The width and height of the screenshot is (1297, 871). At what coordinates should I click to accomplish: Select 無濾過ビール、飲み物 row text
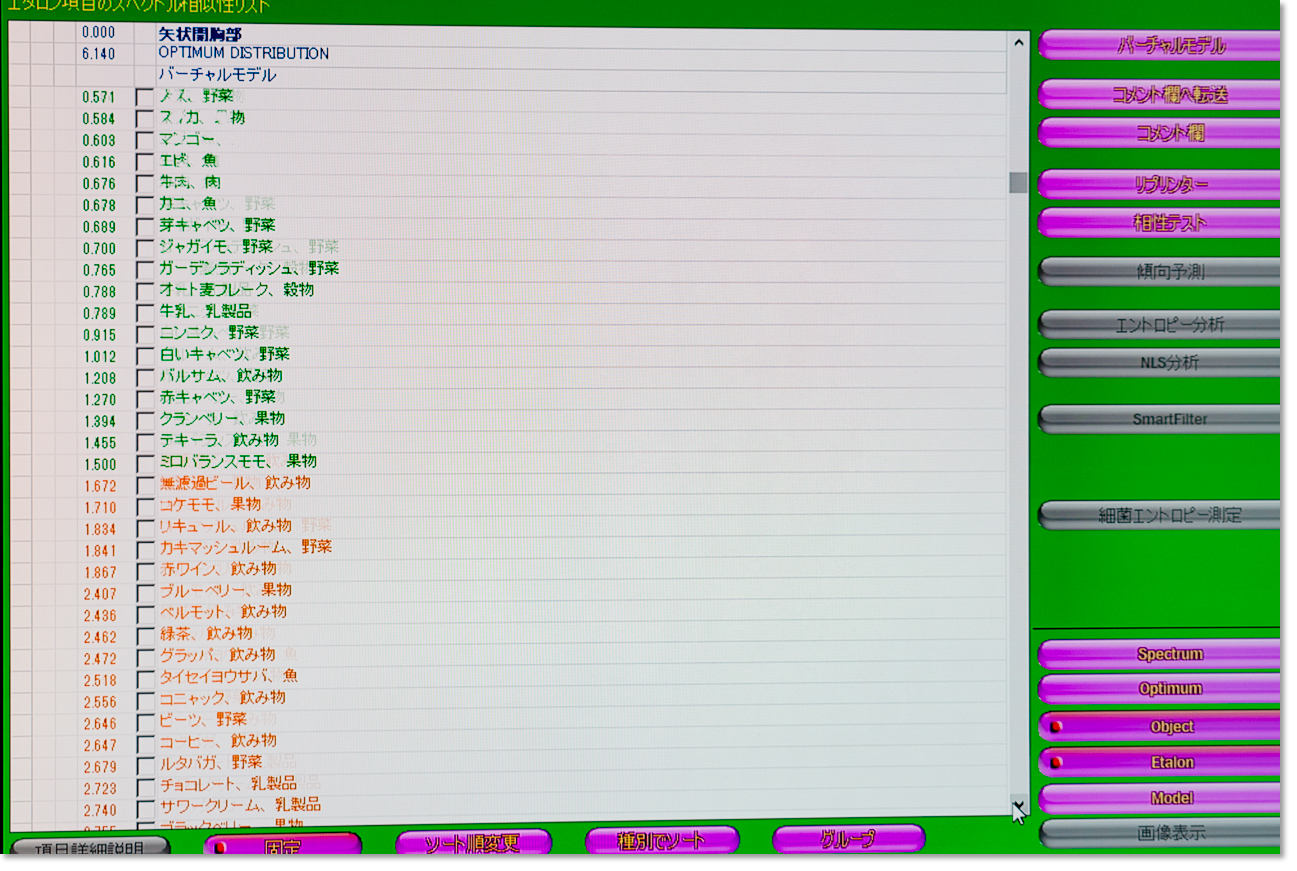click(x=235, y=483)
